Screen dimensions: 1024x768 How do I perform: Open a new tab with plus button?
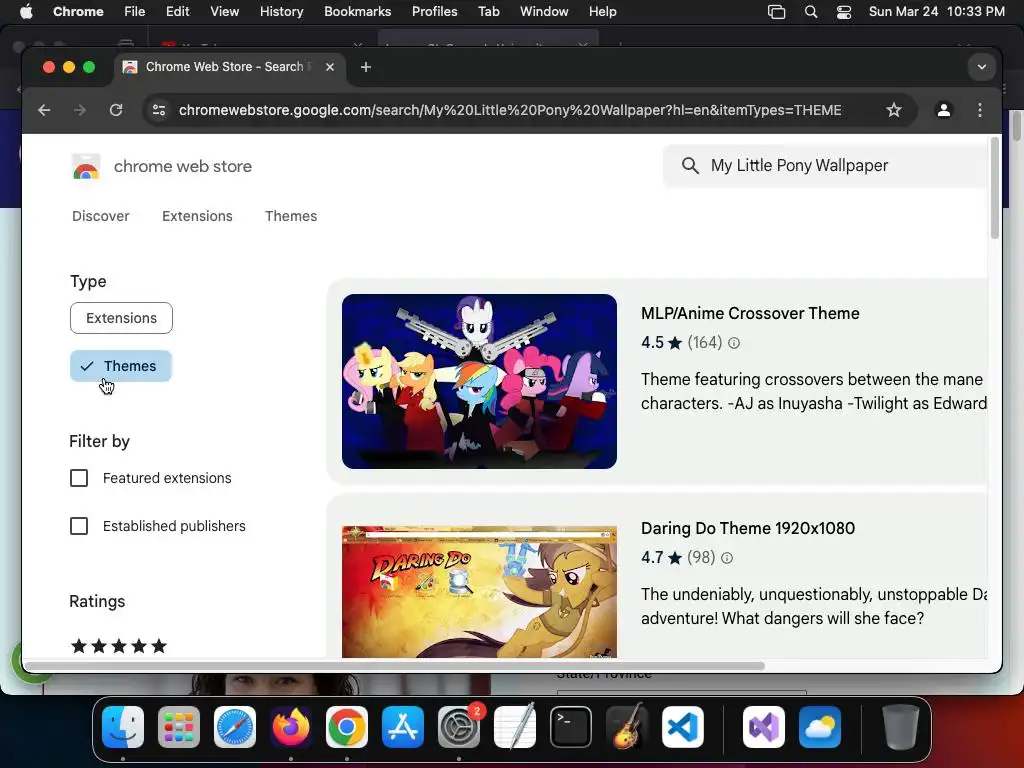click(x=366, y=67)
